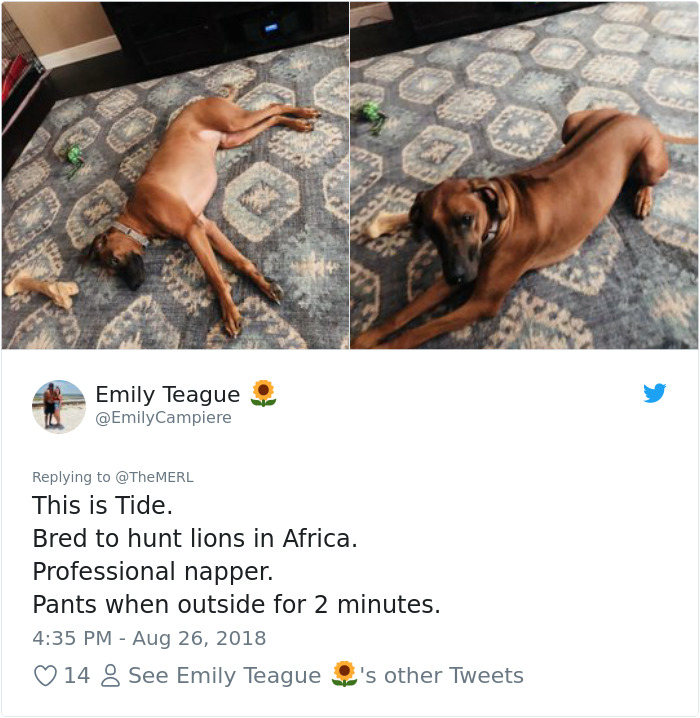Open Emily Teague's profile avatar

59,406
